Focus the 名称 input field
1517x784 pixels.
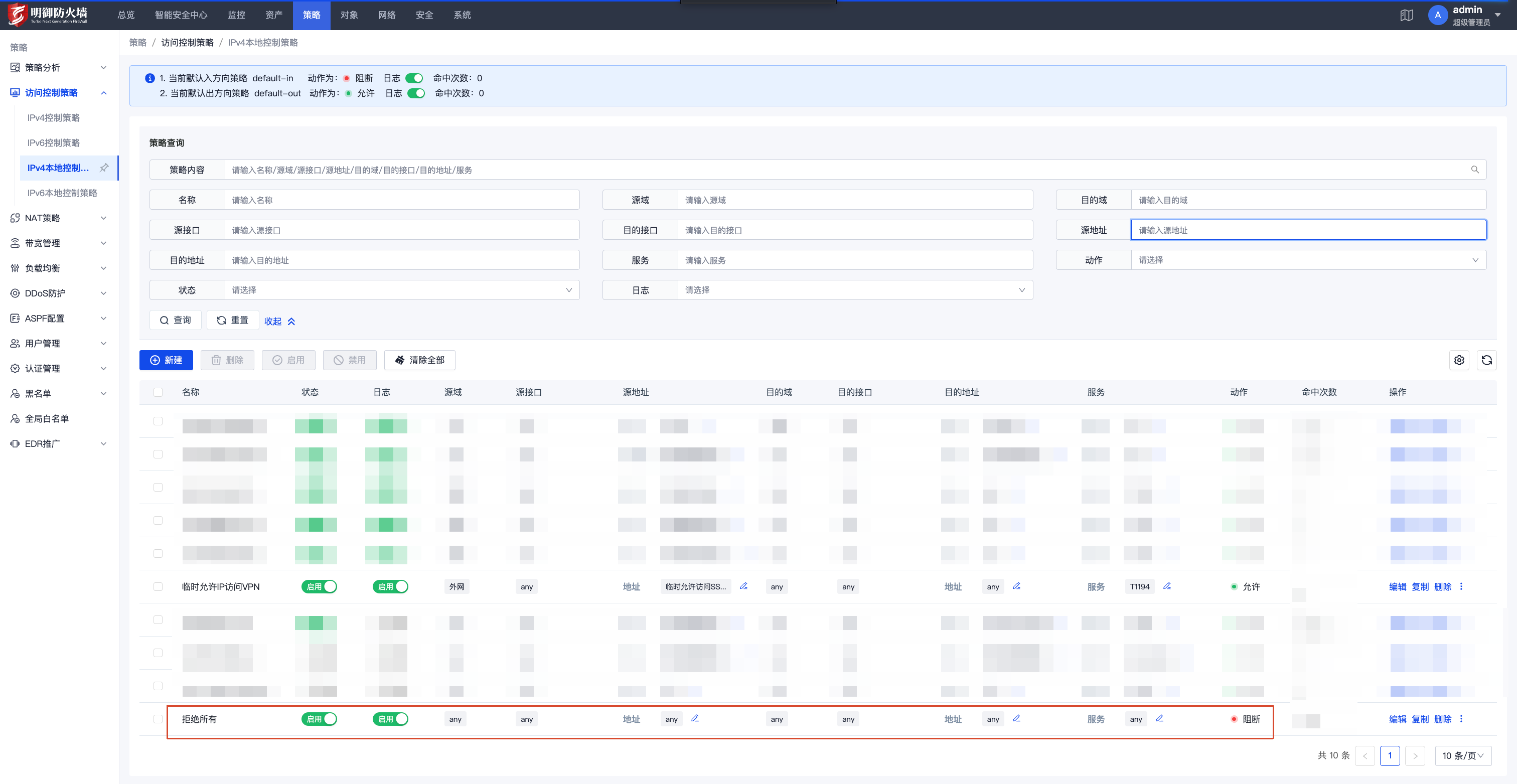tap(402, 200)
